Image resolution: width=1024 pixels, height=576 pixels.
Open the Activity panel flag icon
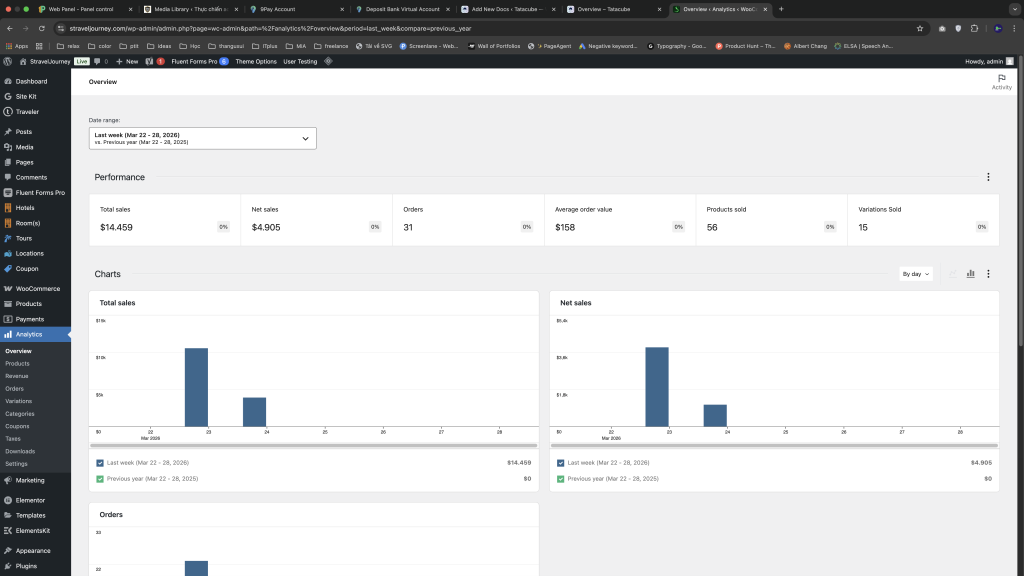click(x=1001, y=81)
